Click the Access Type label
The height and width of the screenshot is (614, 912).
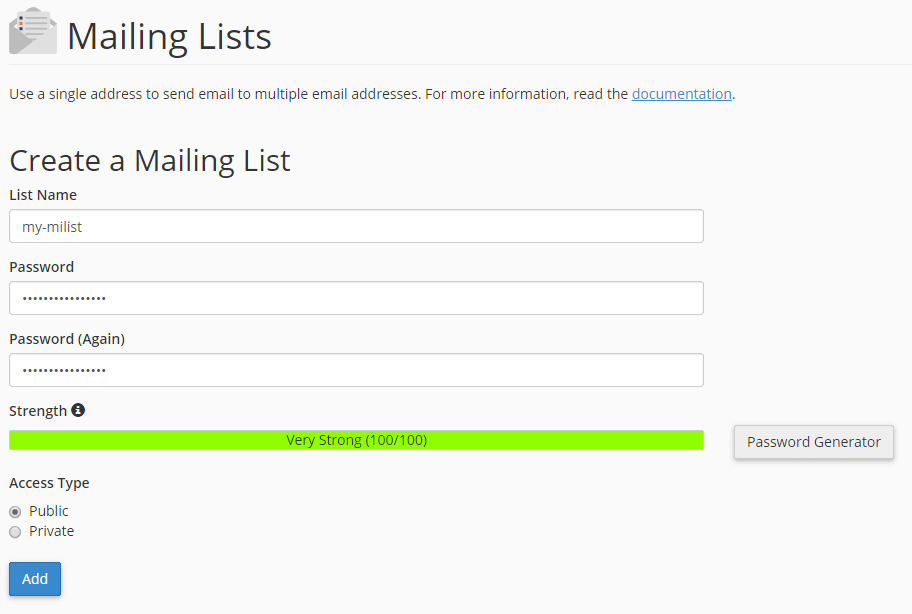pos(48,483)
